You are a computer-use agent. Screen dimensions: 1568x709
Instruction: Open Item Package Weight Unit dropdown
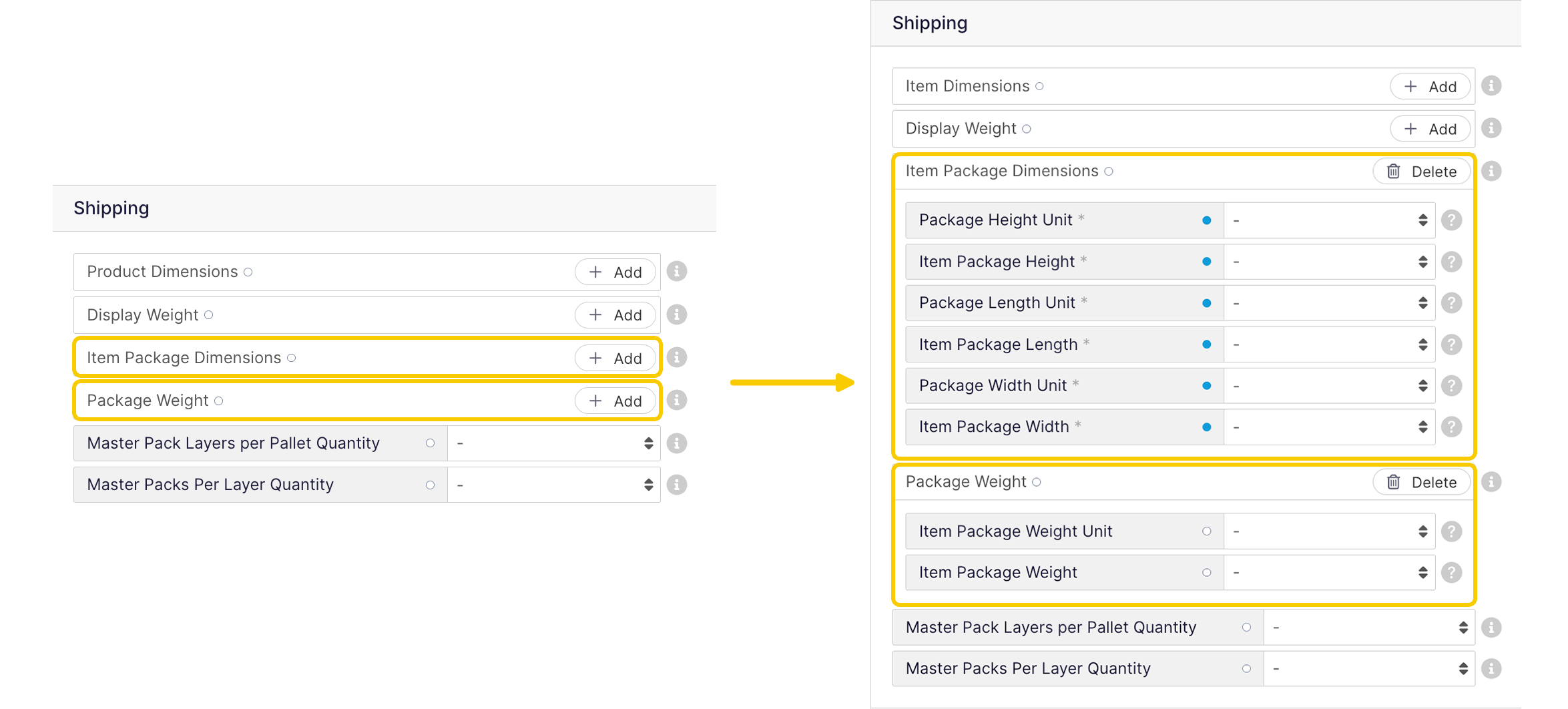[x=1330, y=531]
